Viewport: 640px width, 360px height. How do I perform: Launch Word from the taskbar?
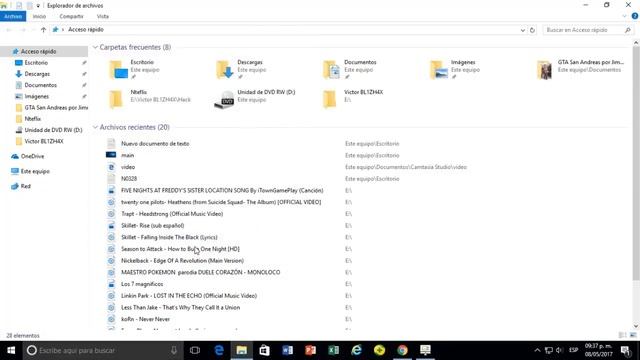(x=288, y=351)
